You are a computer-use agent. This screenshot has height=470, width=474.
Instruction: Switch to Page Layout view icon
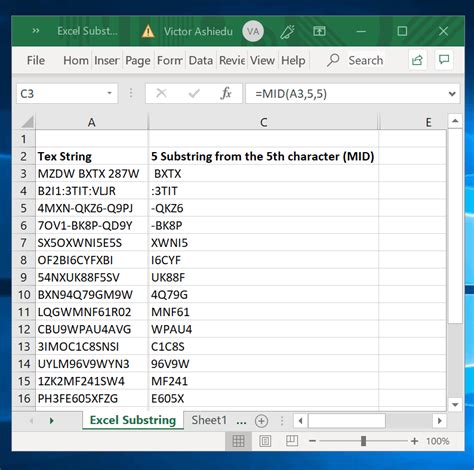tap(265, 441)
